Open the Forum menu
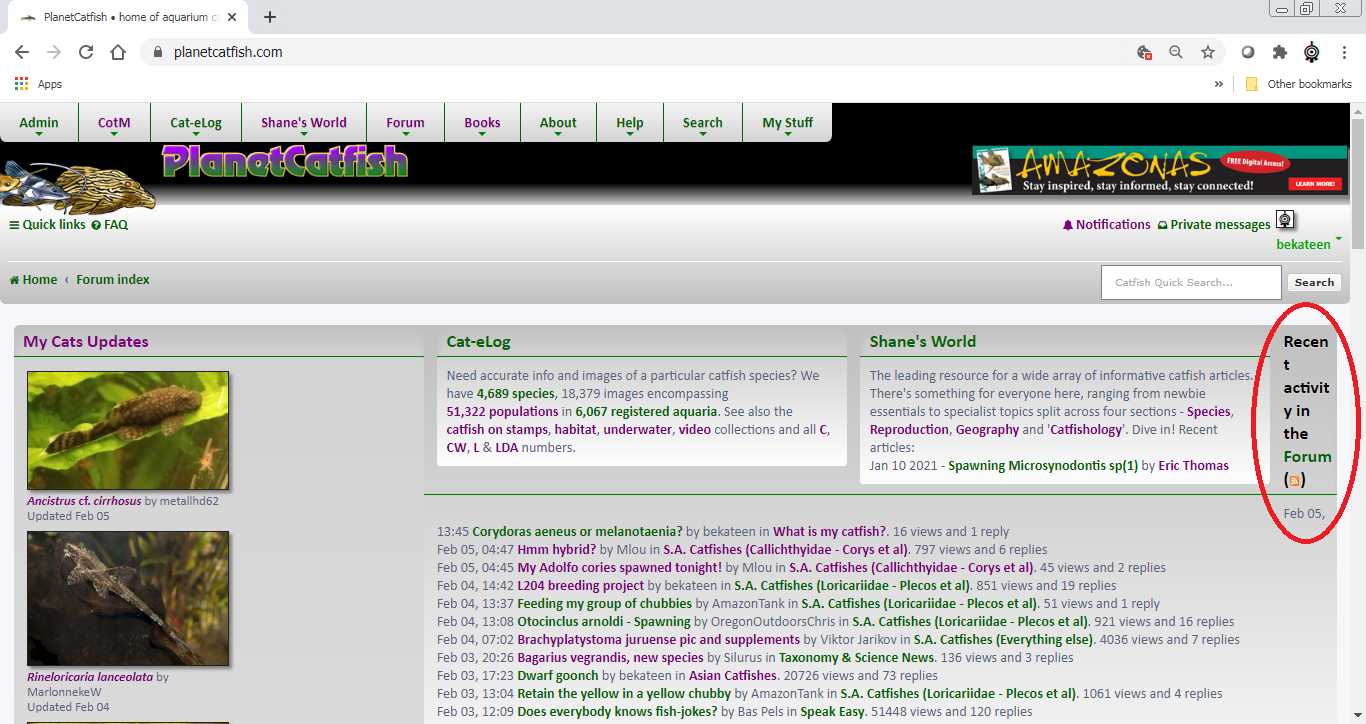The width and height of the screenshot is (1366, 724). tap(405, 123)
